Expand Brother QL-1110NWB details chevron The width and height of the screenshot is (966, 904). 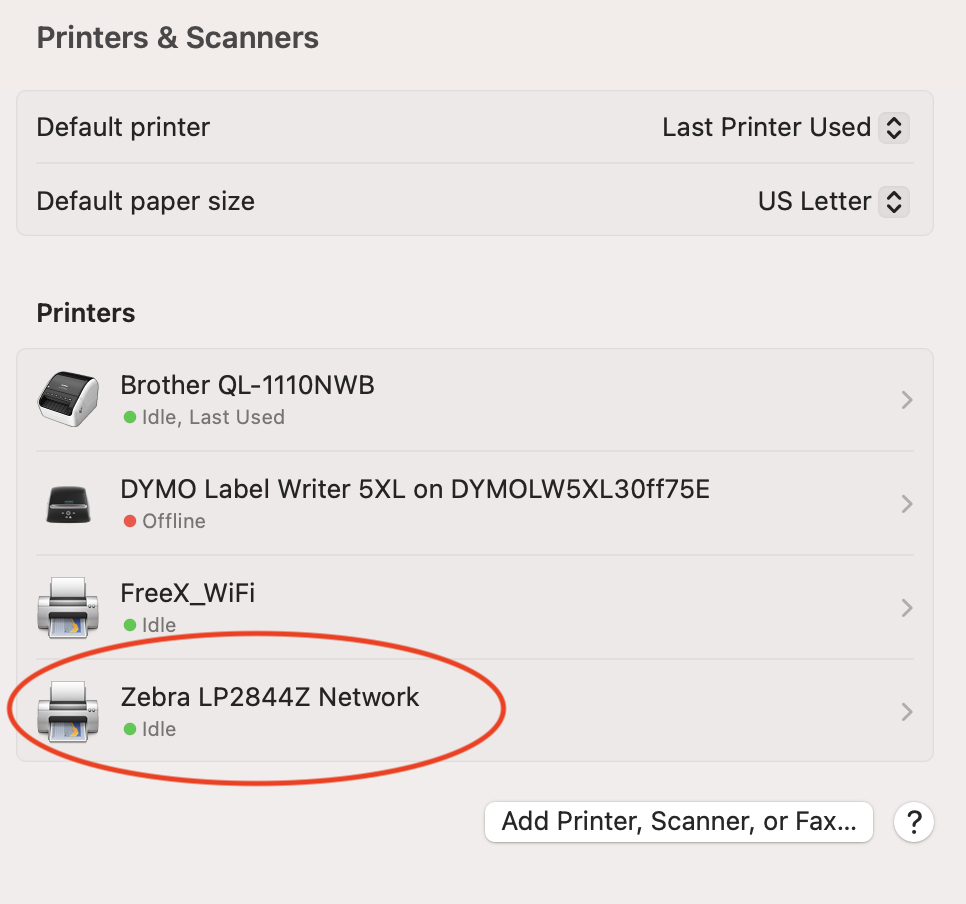click(x=907, y=400)
